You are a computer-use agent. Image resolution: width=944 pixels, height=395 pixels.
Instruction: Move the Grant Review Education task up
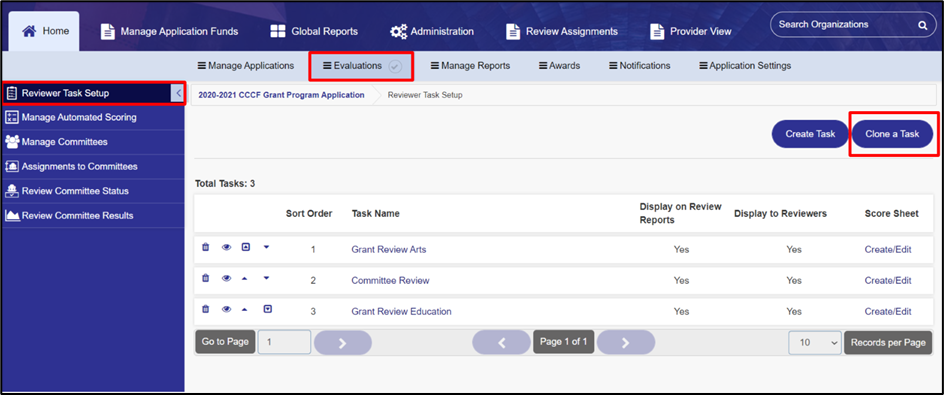pos(244,309)
